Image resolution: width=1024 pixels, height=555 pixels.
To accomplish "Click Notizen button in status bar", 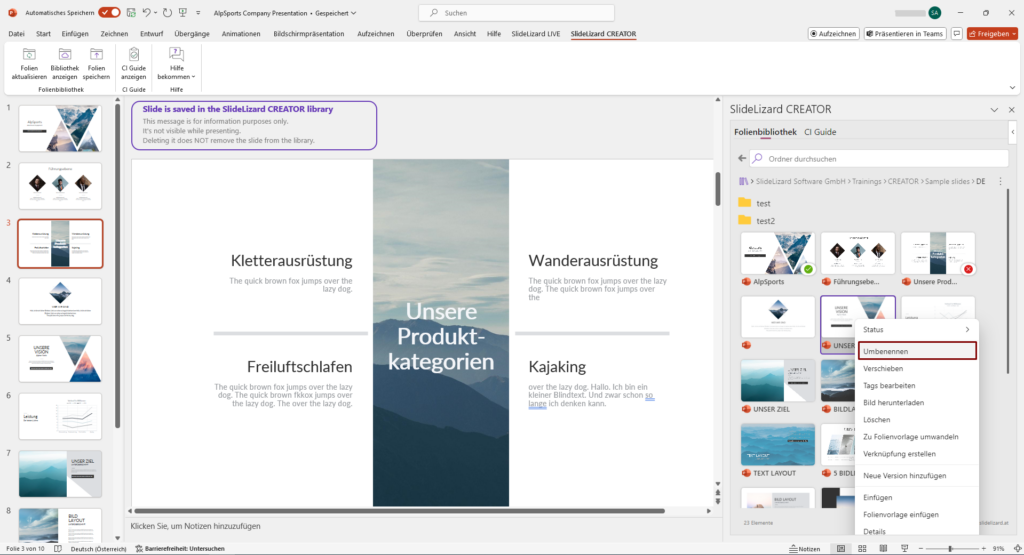I will coord(805,548).
